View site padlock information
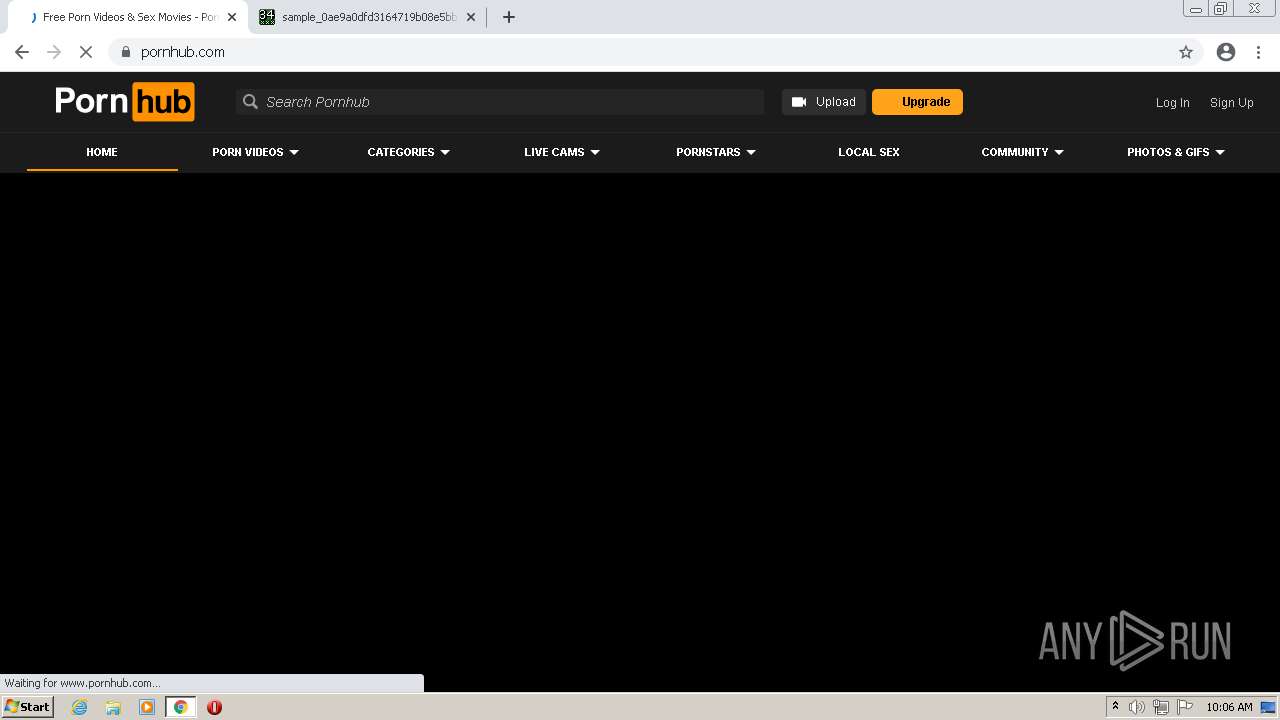Viewport: 1280px width, 720px height. (125, 52)
